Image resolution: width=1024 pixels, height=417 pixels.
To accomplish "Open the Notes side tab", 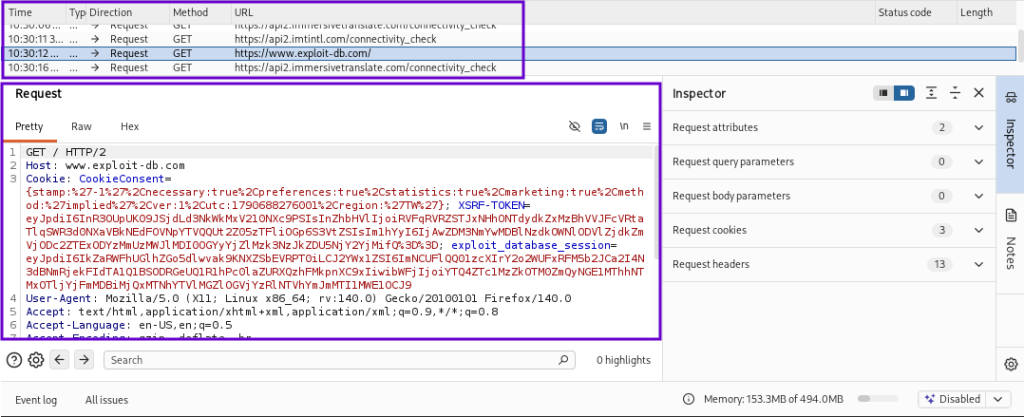I will point(1010,240).
